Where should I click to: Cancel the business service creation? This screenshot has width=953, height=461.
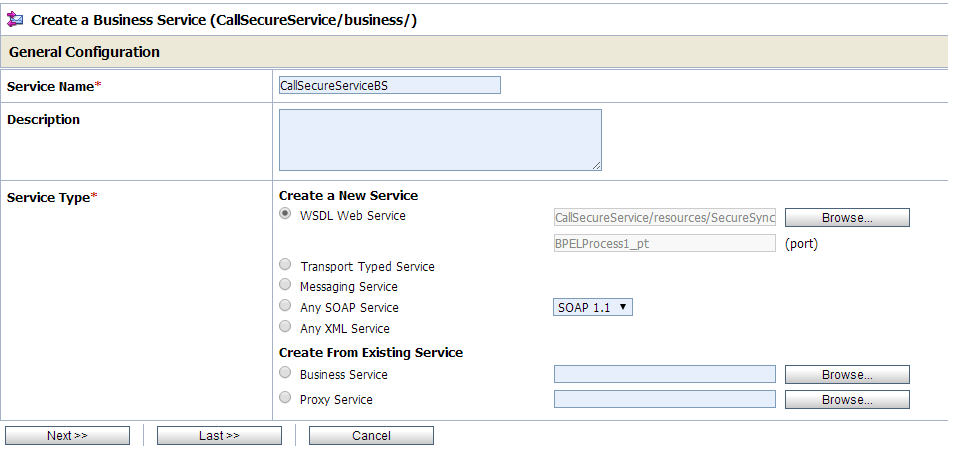371,435
